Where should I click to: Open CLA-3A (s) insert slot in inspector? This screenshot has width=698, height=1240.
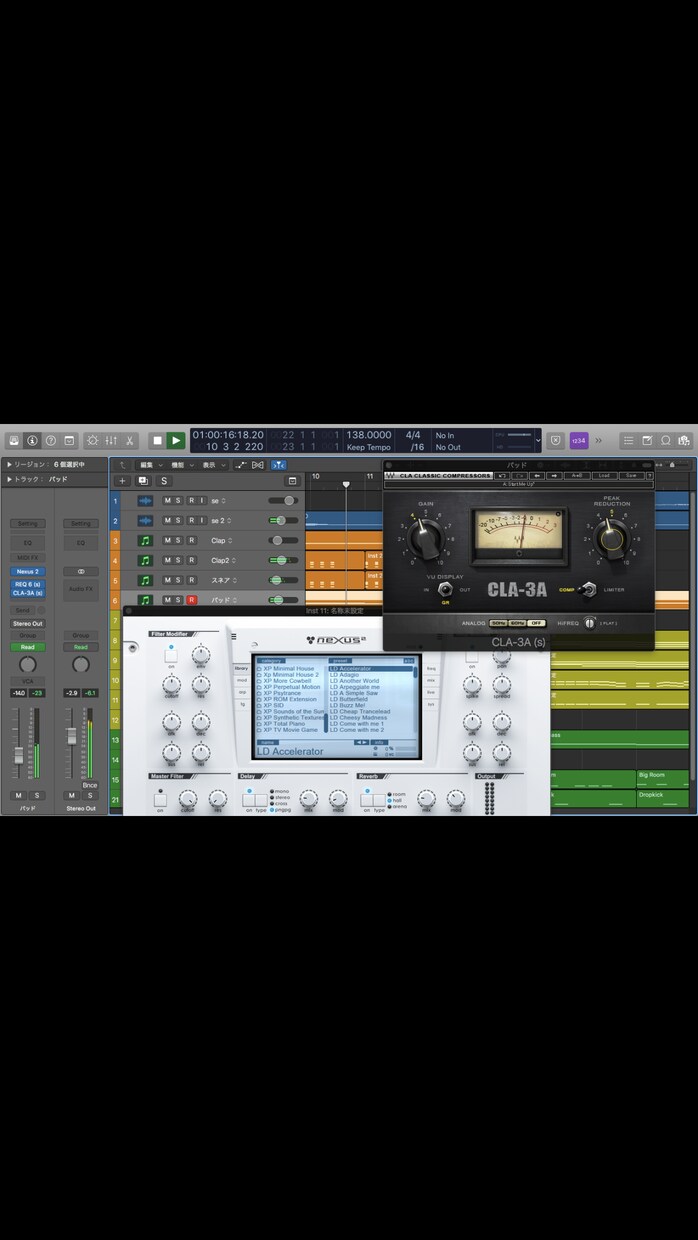click(x=28, y=593)
